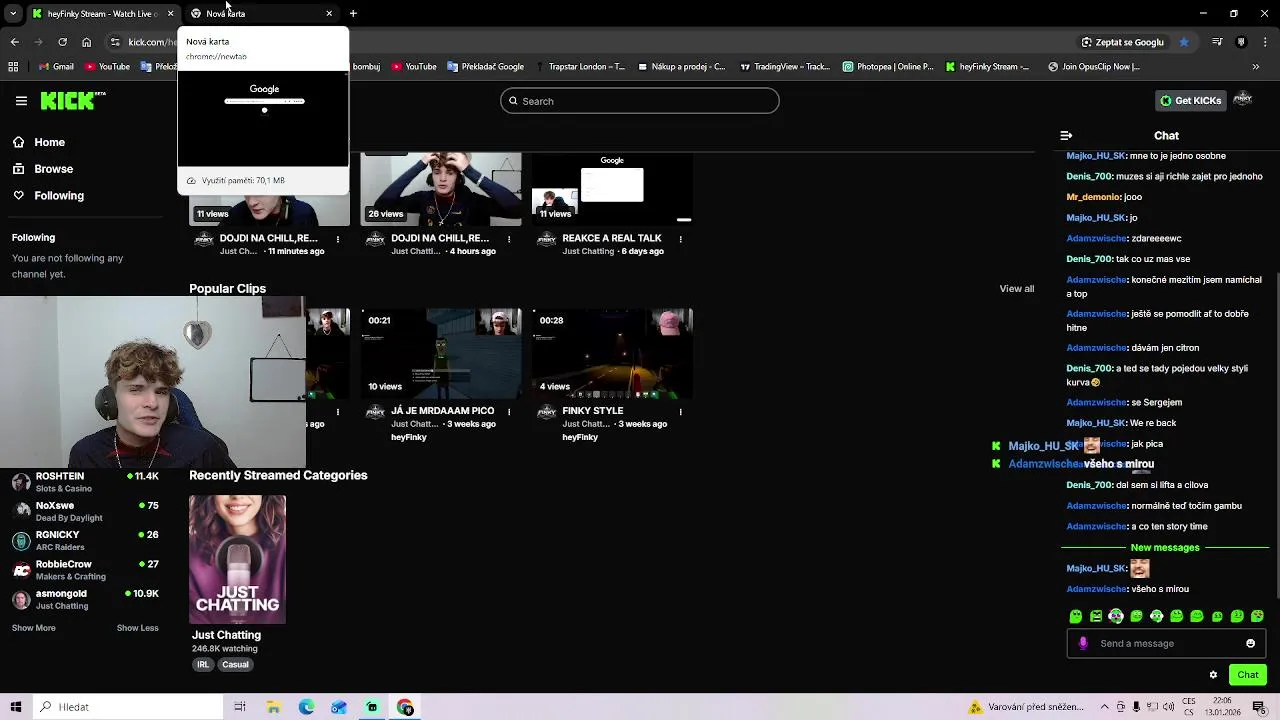Insert the first green quick emote

[1076, 617]
